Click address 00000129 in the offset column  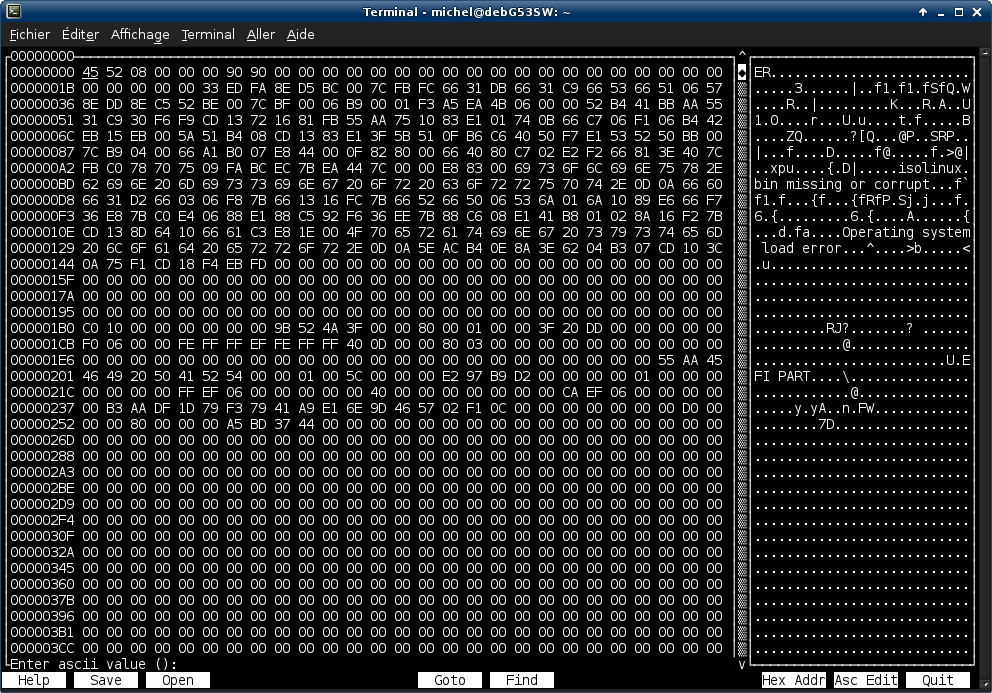[x=42, y=248]
